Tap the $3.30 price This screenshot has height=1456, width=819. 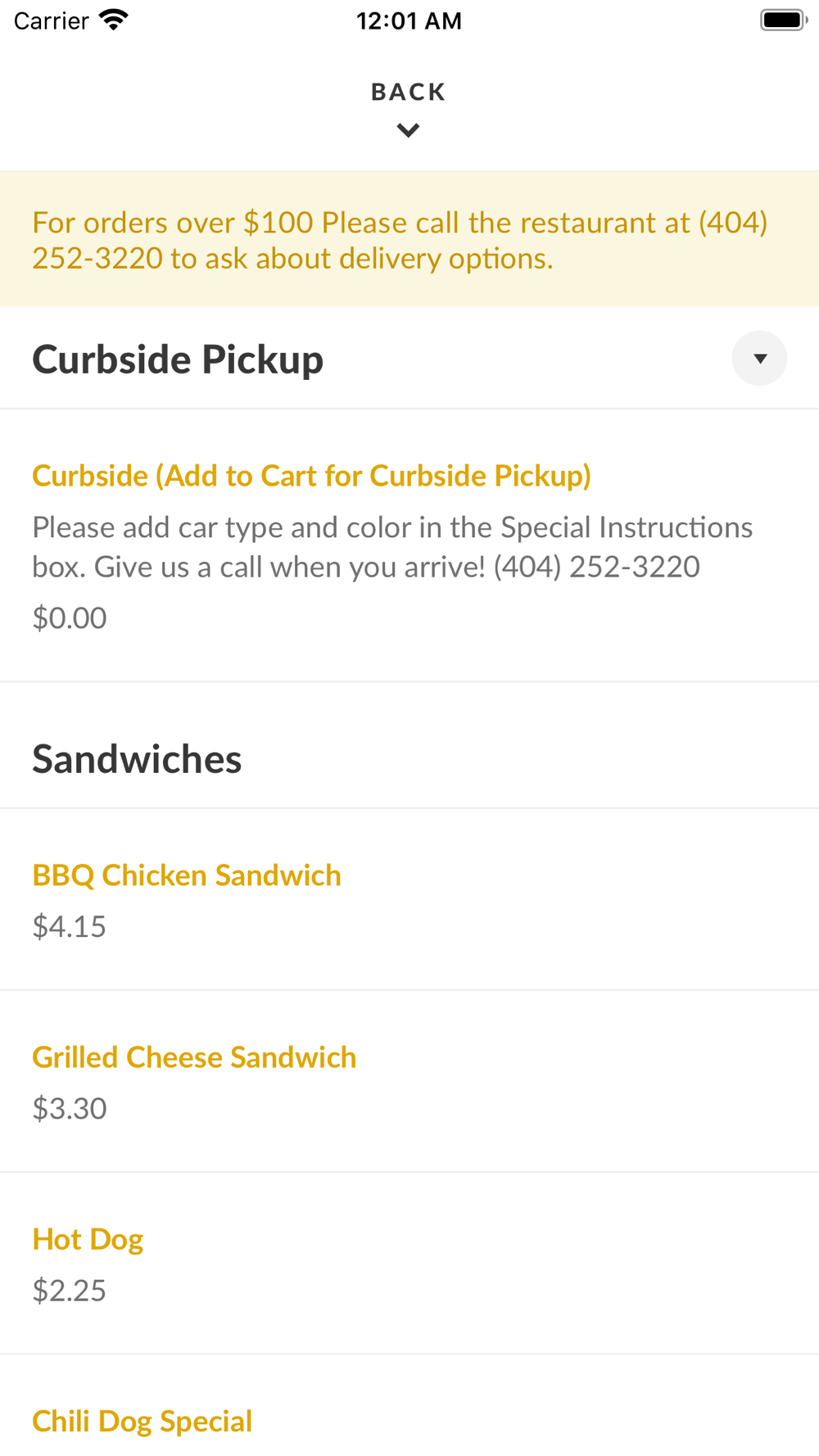(x=70, y=1108)
